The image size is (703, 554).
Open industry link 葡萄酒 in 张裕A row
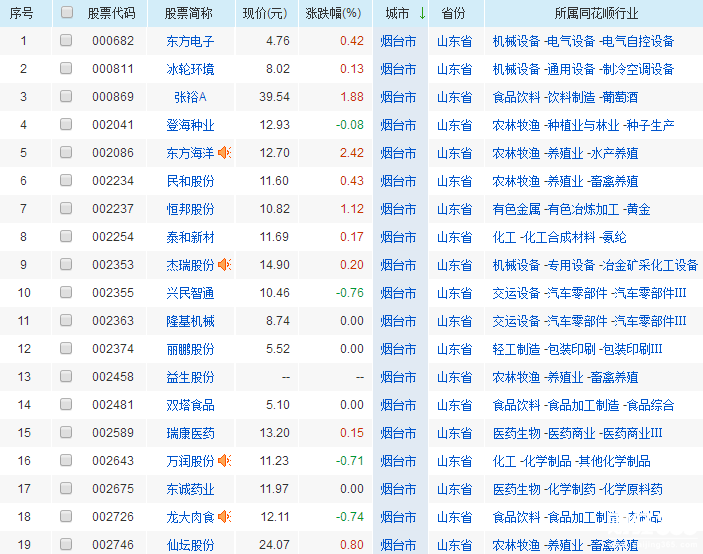point(620,97)
